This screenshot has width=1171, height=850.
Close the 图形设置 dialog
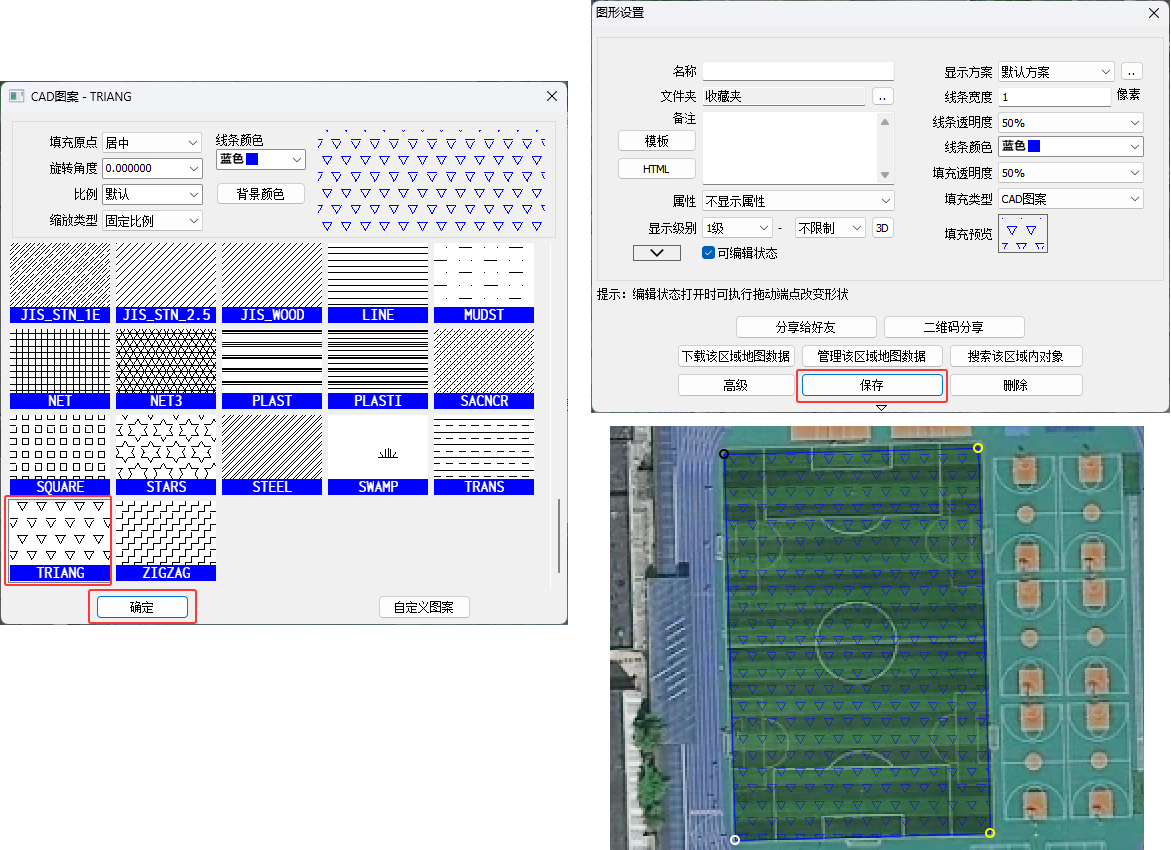coord(1153,13)
